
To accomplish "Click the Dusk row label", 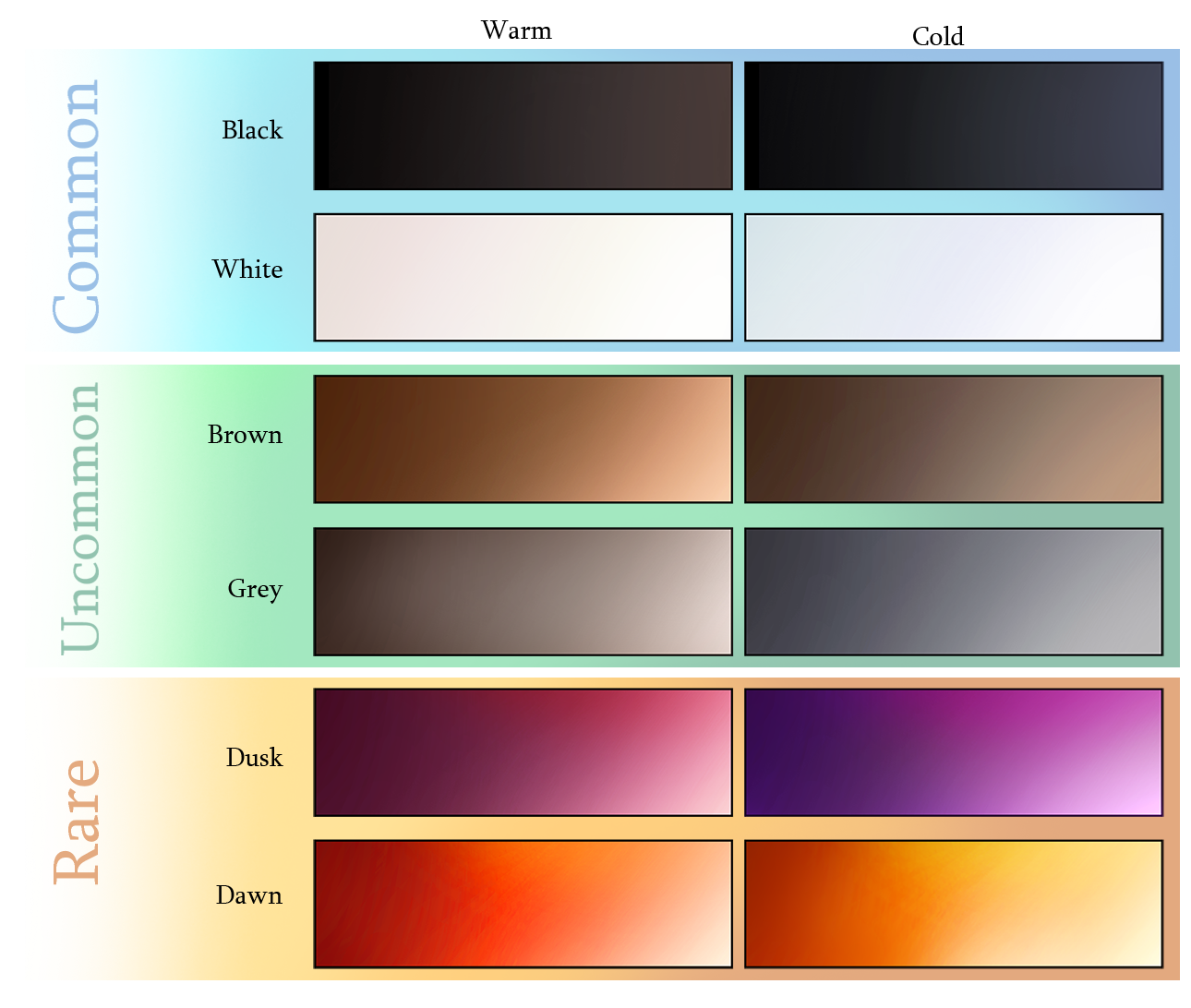I will (x=255, y=757).
